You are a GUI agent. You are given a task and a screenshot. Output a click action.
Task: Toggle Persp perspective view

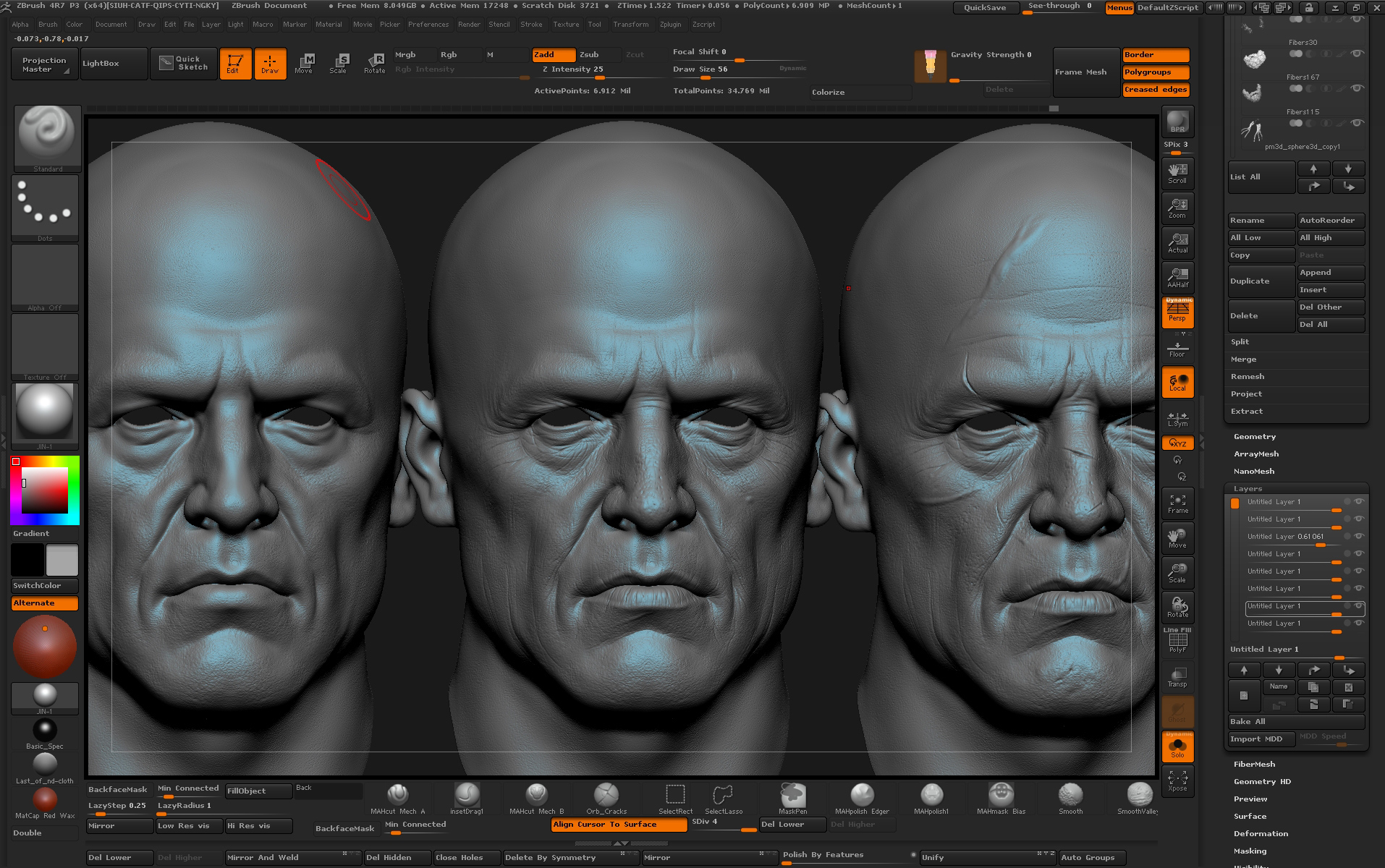[x=1177, y=312]
